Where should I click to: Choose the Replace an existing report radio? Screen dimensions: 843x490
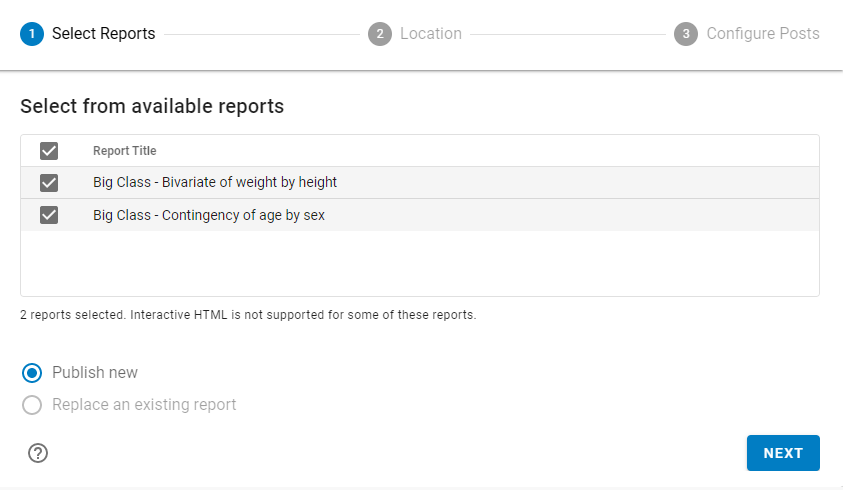point(32,405)
